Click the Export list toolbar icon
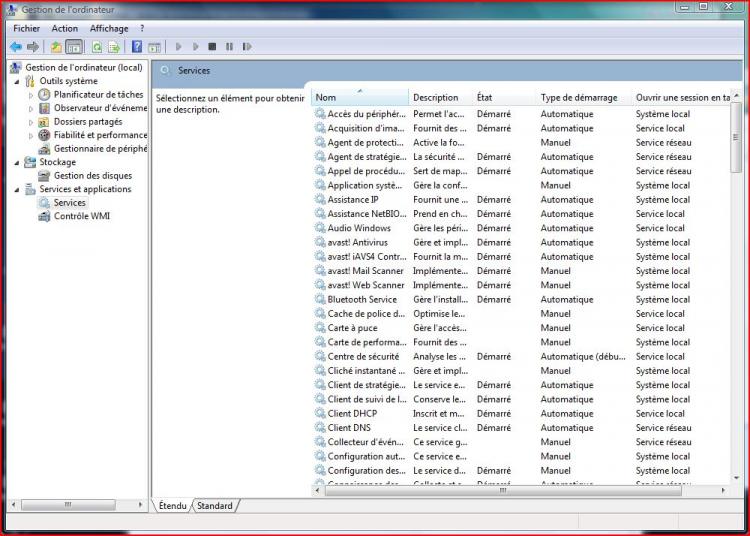 point(114,47)
